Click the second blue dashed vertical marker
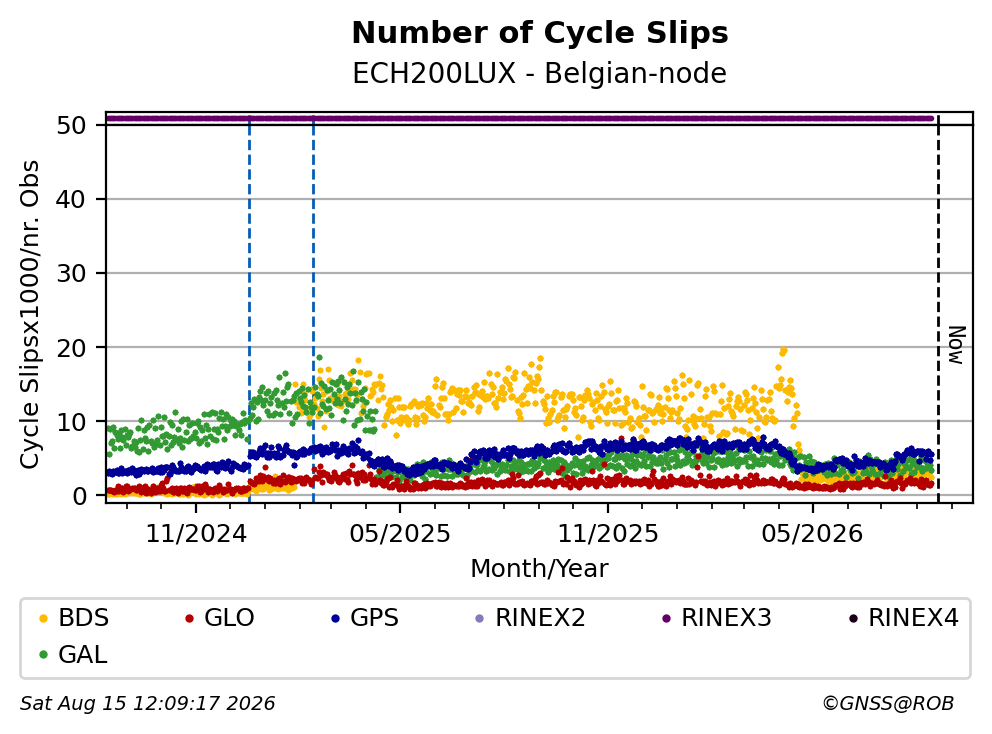This screenshot has height=734, width=992. [313, 307]
